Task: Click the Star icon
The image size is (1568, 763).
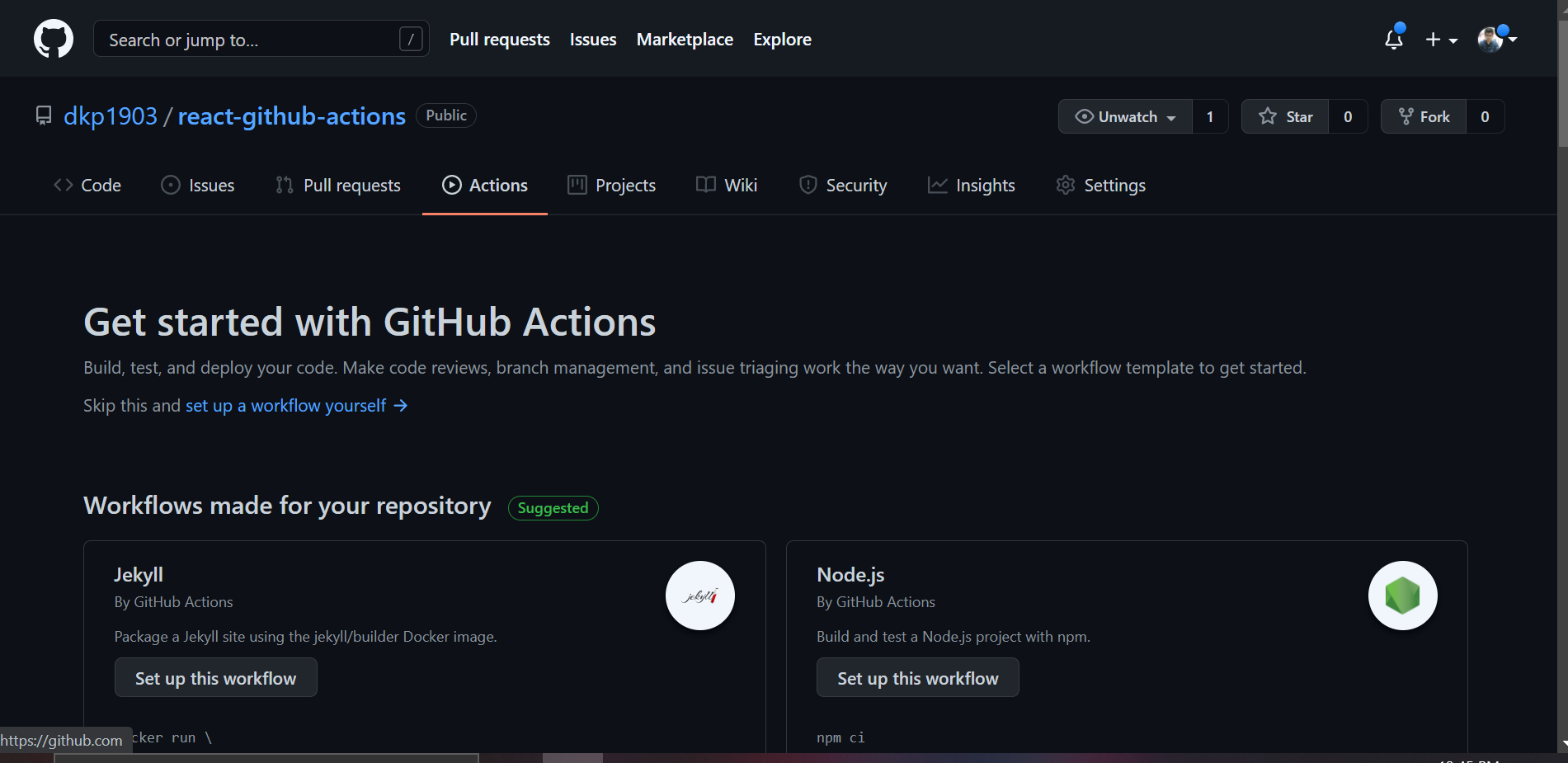Action: (1268, 116)
